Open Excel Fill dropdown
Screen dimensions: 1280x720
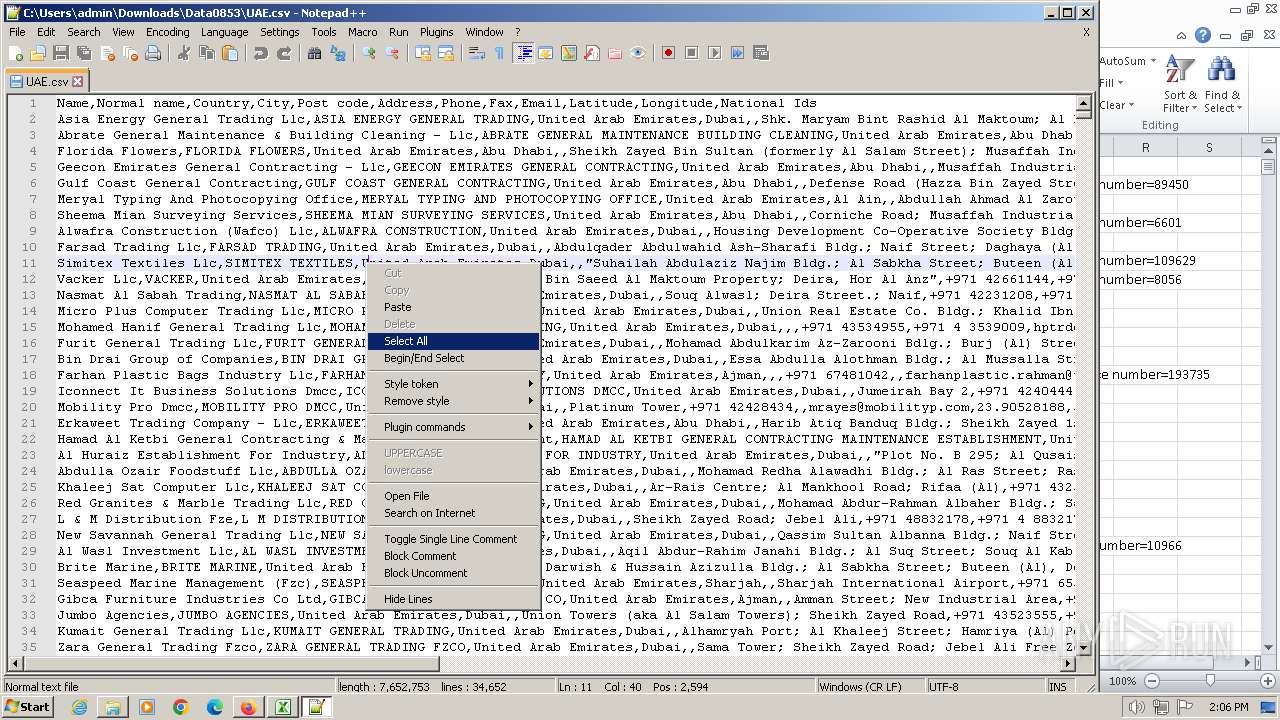[x=1110, y=83]
